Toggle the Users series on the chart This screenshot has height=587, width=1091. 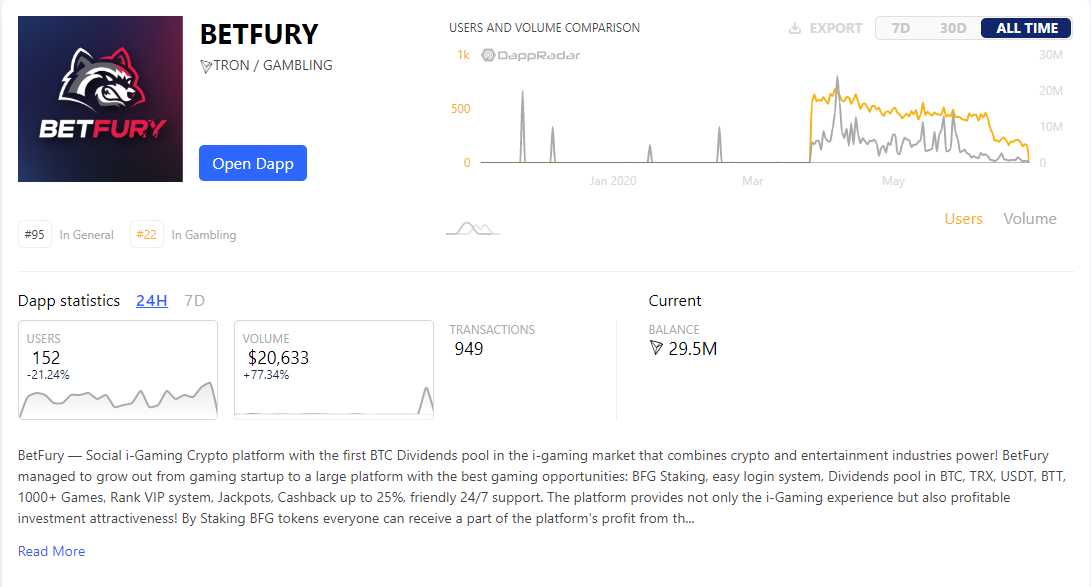(963, 219)
